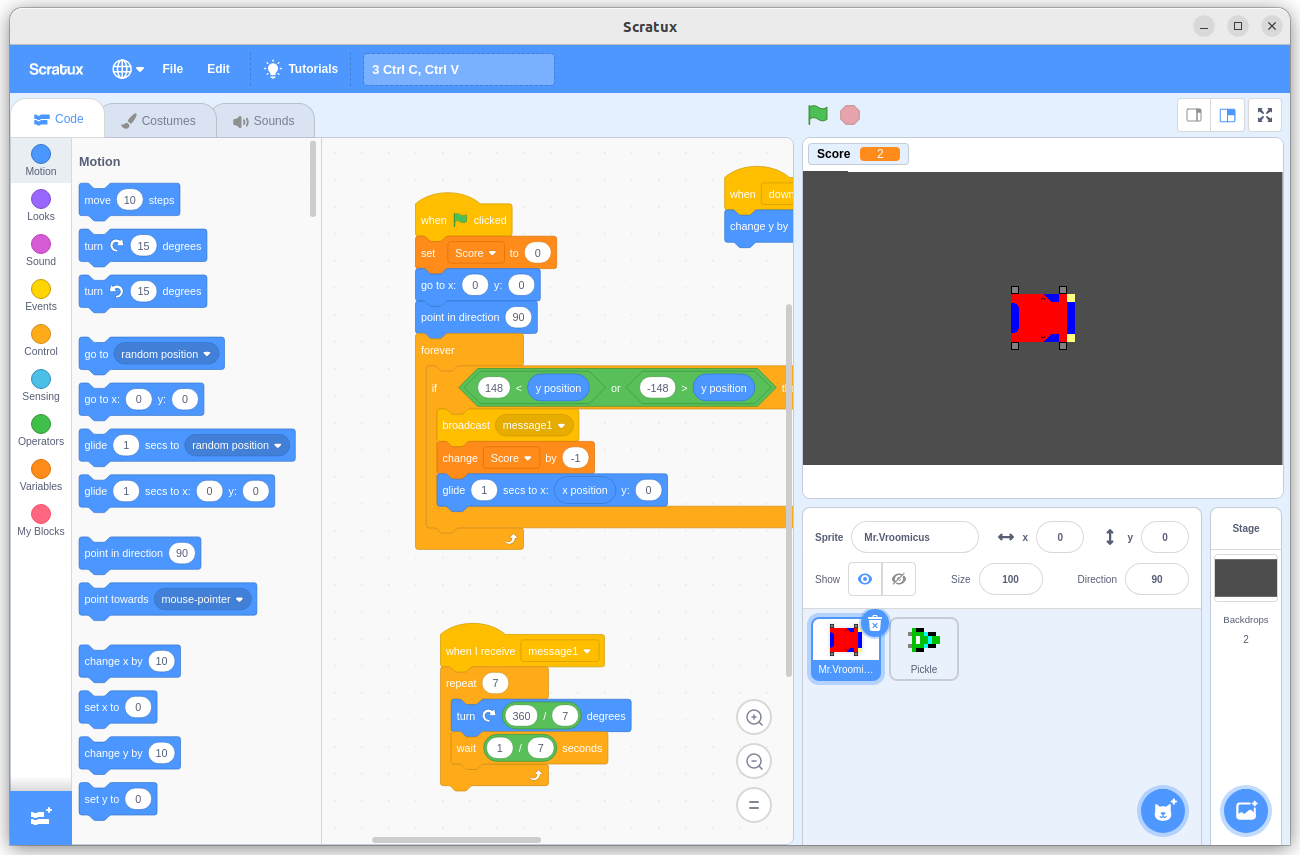Image resolution: width=1300 pixels, height=855 pixels.
Task: Open the Add Extension button
Action: (41, 817)
